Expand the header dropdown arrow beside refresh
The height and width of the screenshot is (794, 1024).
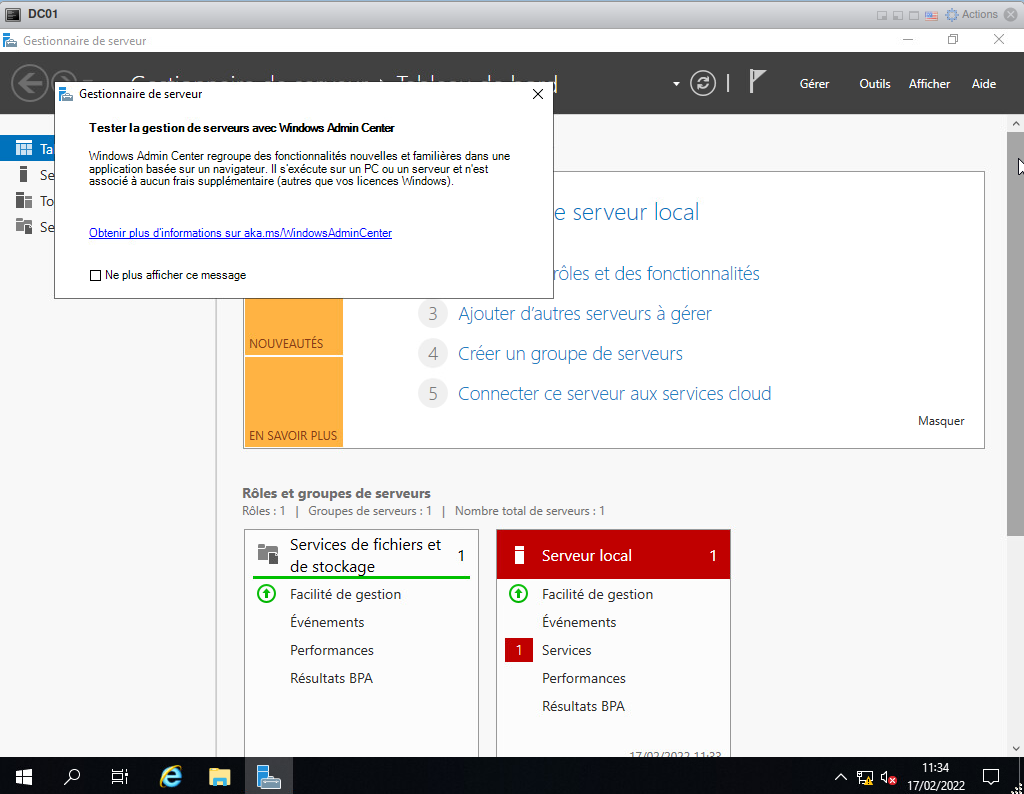[x=676, y=83]
